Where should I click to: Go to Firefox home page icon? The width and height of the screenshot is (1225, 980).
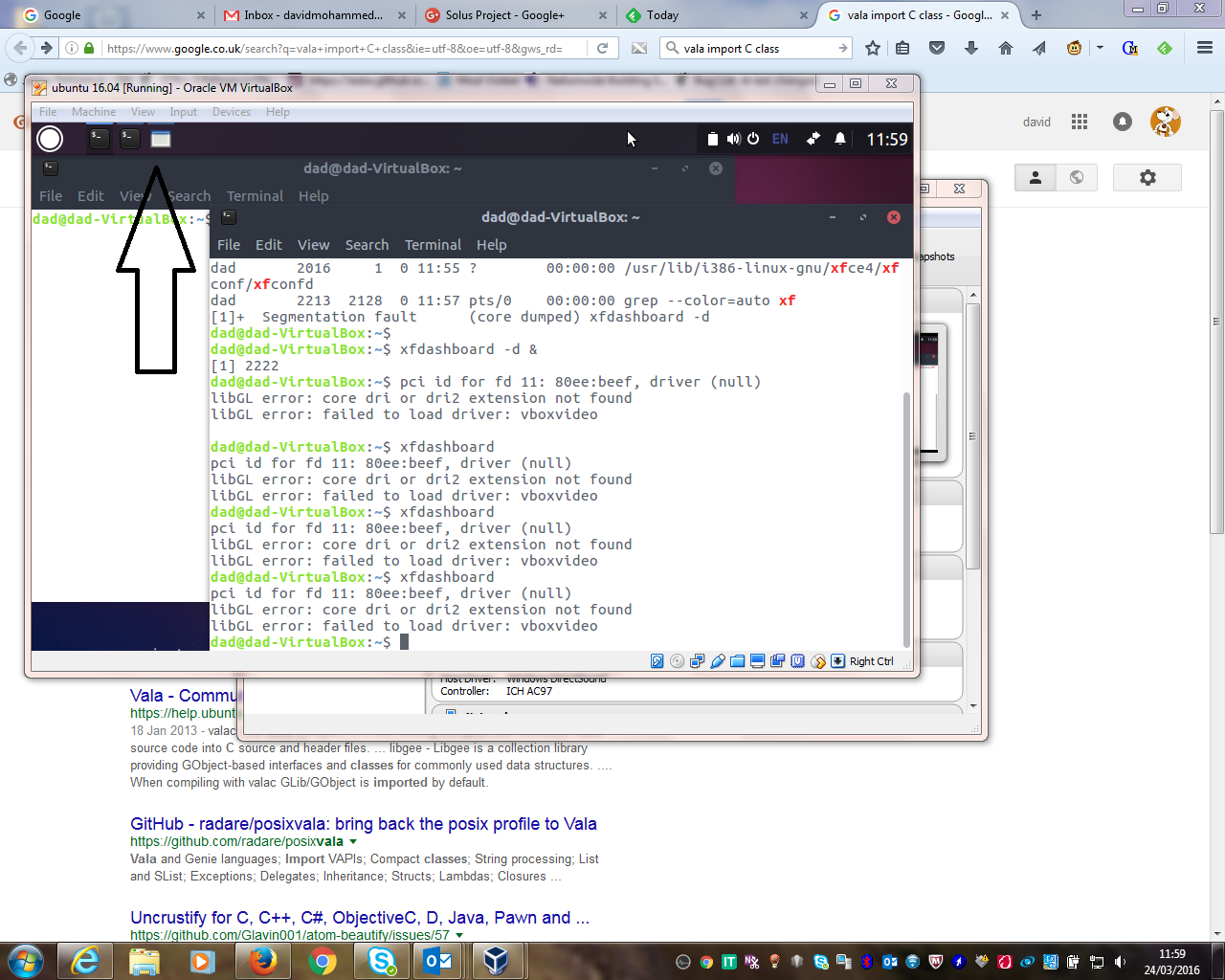click(x=1005, y=48)
